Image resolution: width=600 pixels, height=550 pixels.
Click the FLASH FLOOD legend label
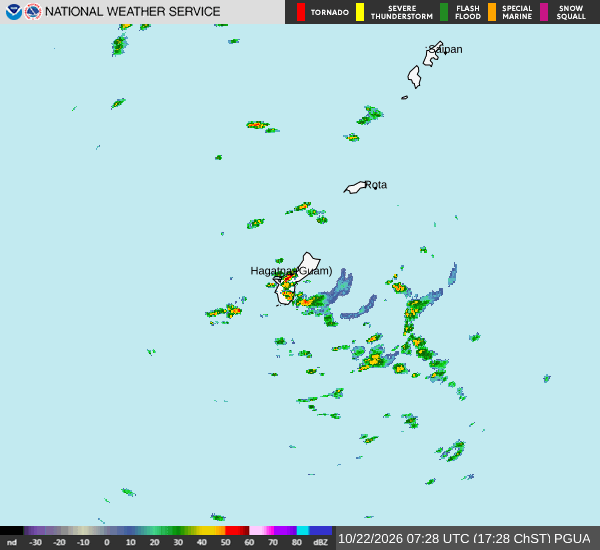[x=468, y=12]
